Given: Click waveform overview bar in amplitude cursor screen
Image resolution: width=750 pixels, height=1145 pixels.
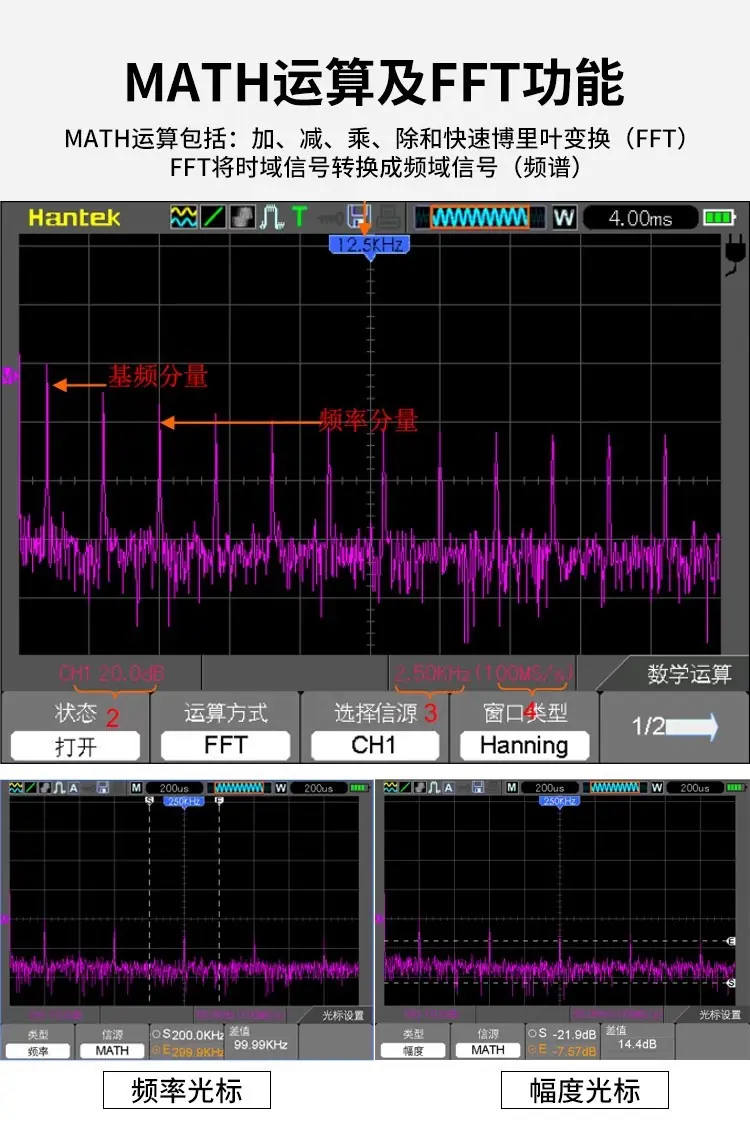Looking at the screenshot, I should (x=615, y=787).
